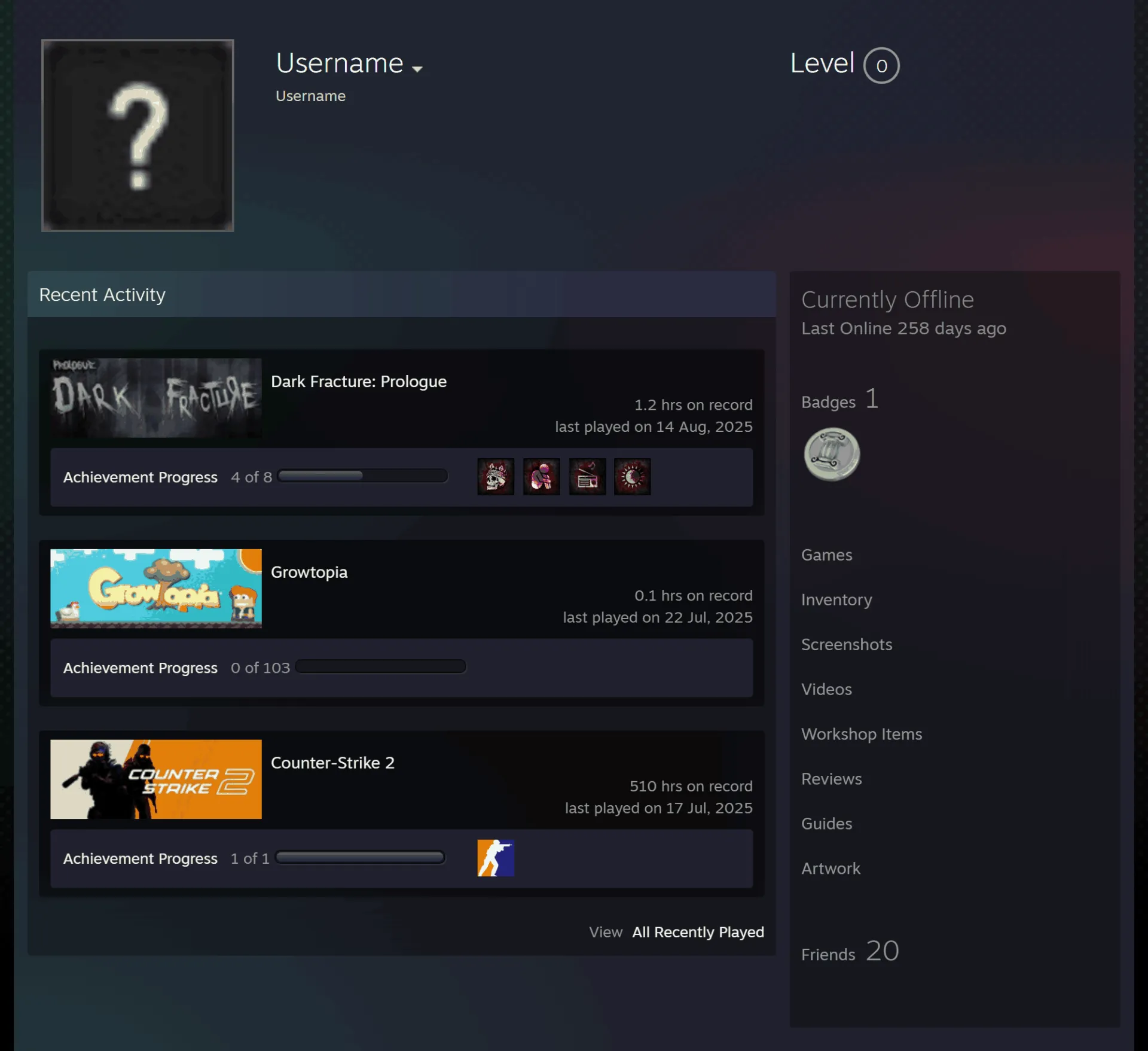Click All Recently Played link
The width and height of the screenshot is (1148, 1051).
[x=698, y=932]
